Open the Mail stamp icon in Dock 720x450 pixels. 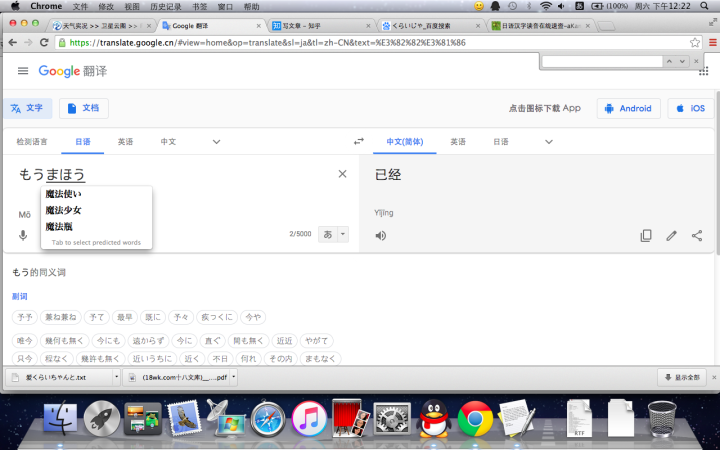pyautogui.click(x=184, y=419)
